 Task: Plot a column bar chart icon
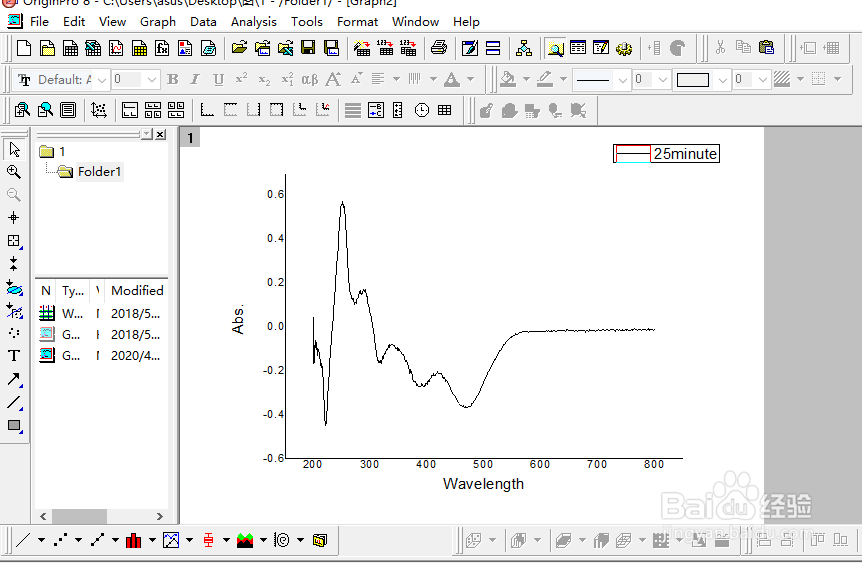tap(134, 540)
